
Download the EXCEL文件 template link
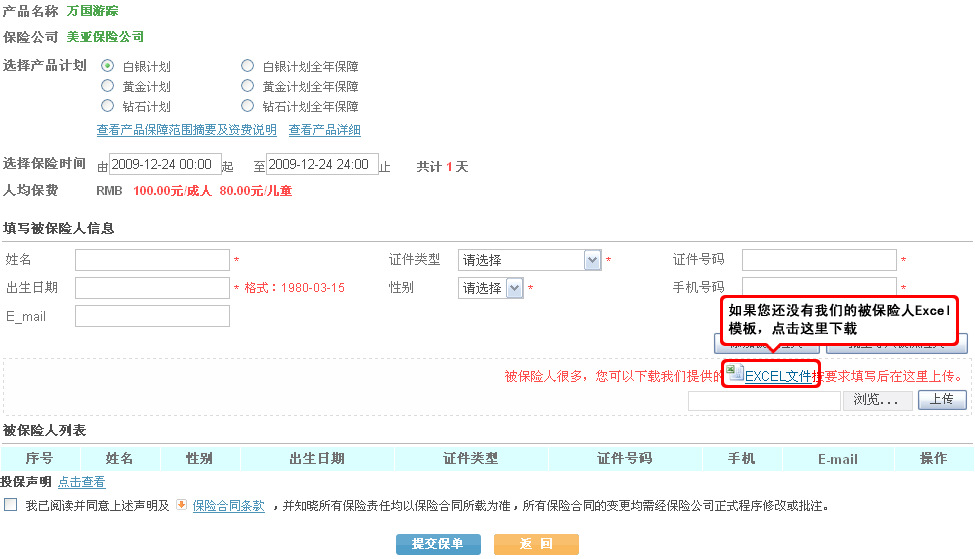(778, 377)
